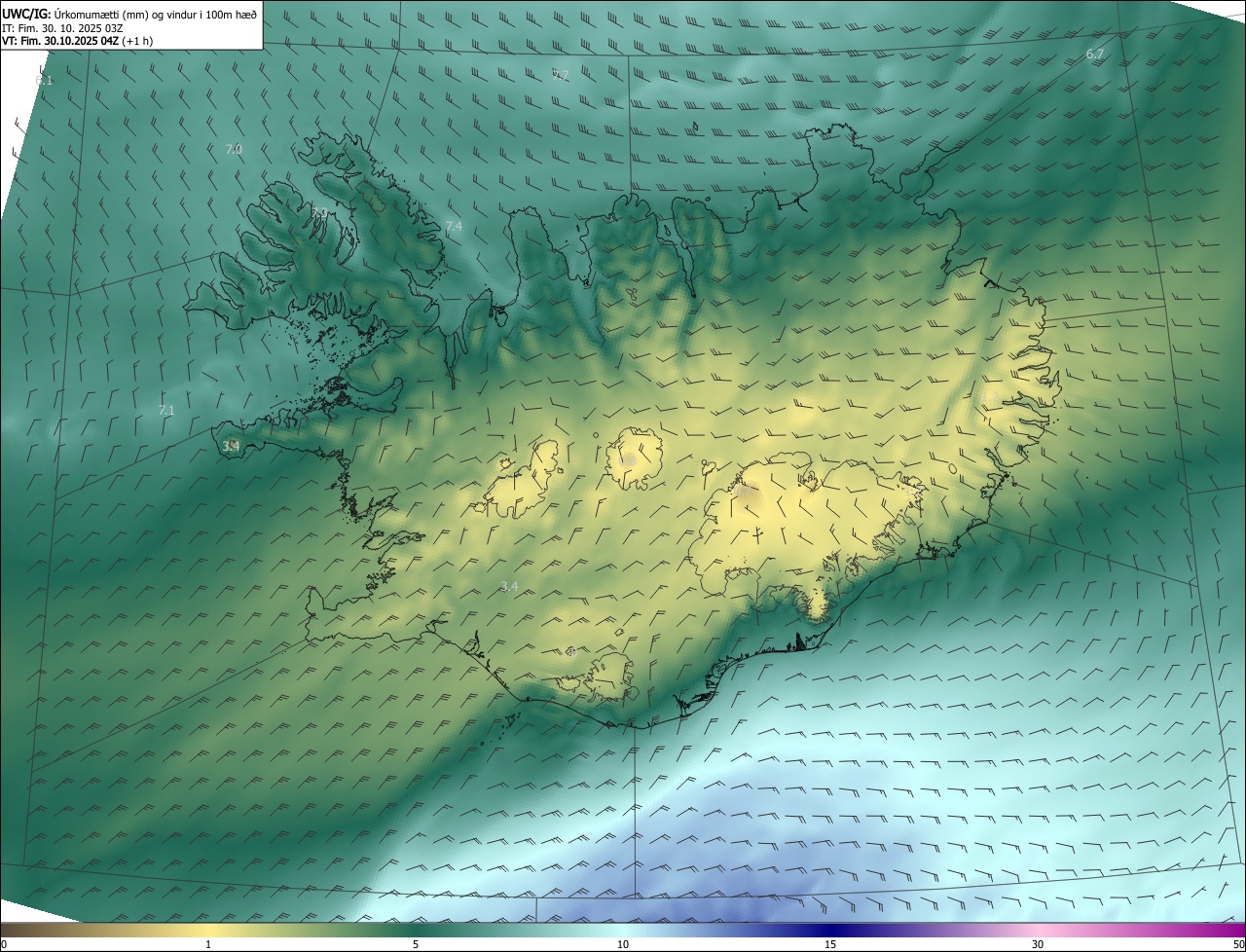Click the 3.4 value inland in south Iceland
1246x952 pixels.
coord(509,586)
